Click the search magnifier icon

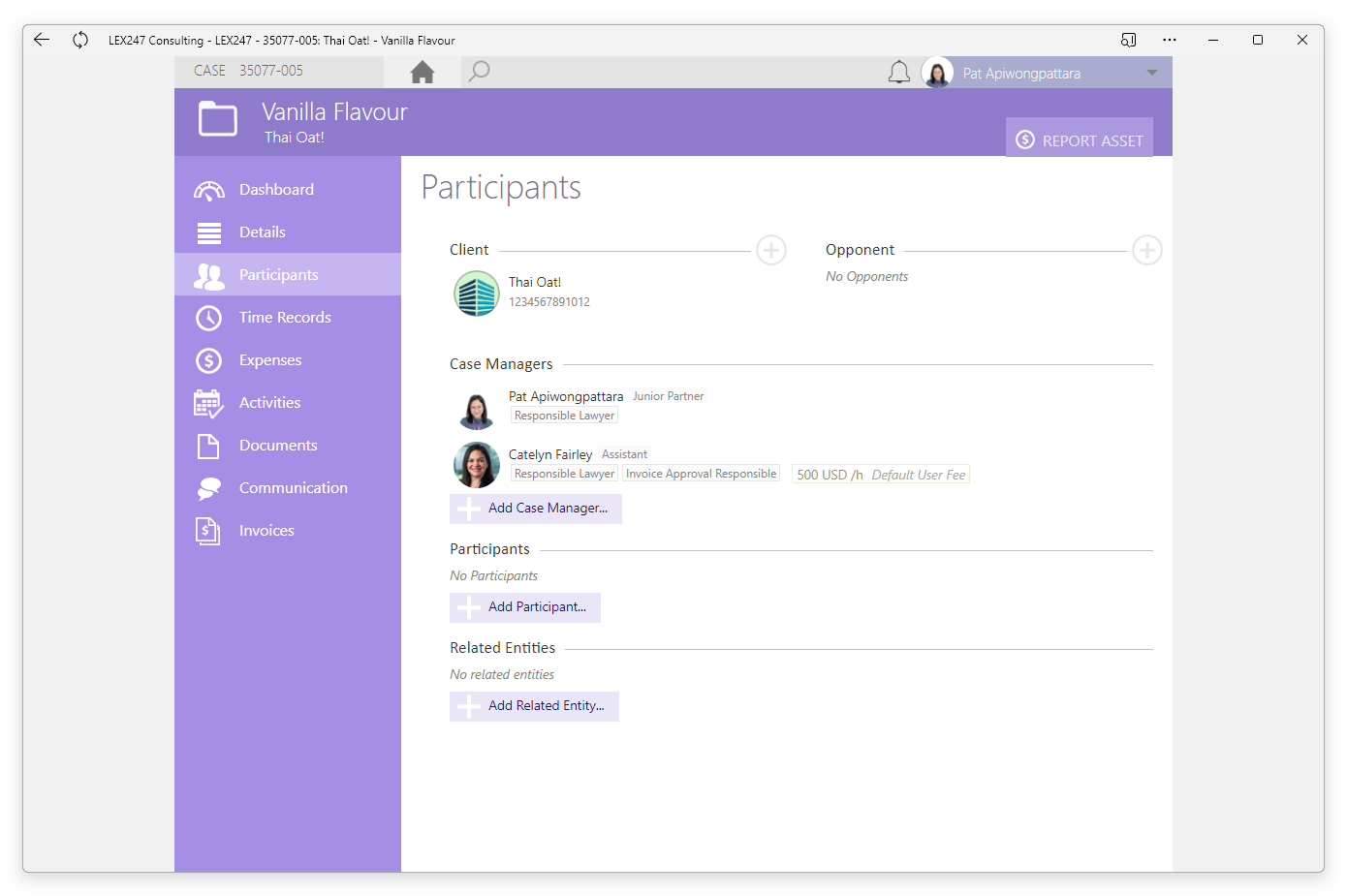[x=479, y=72]
